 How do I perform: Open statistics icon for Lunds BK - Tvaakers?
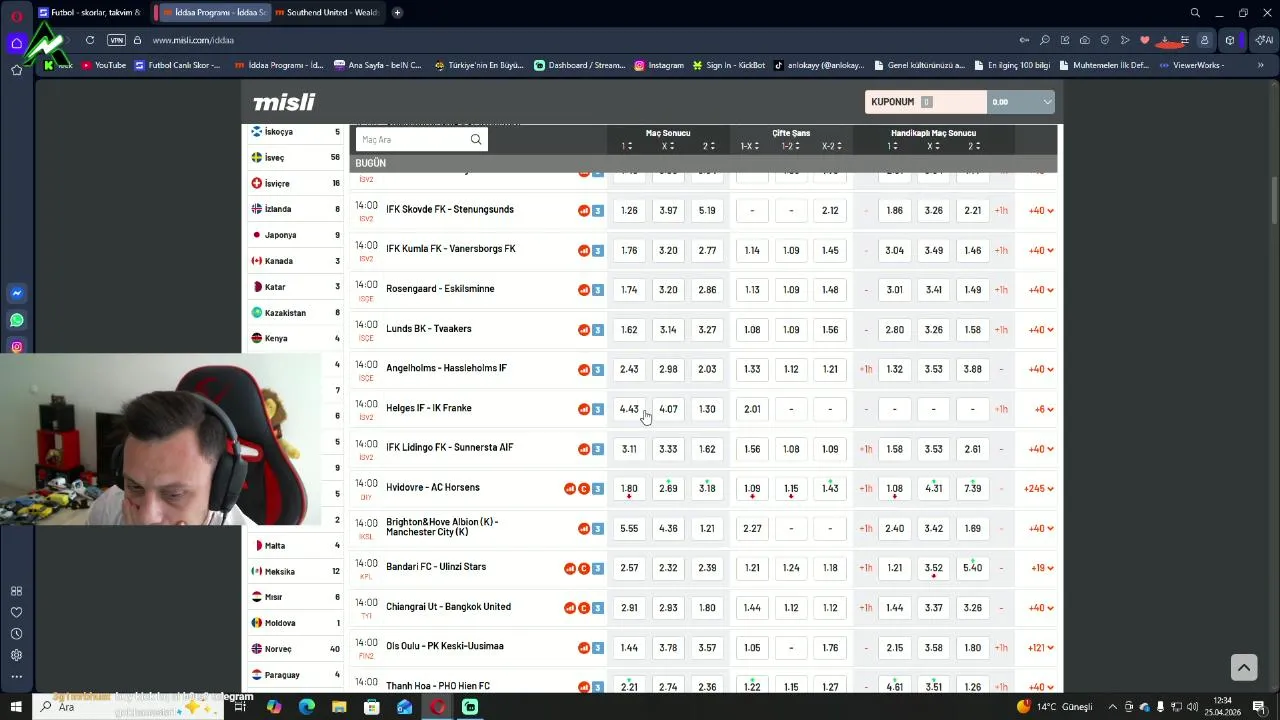584,329
